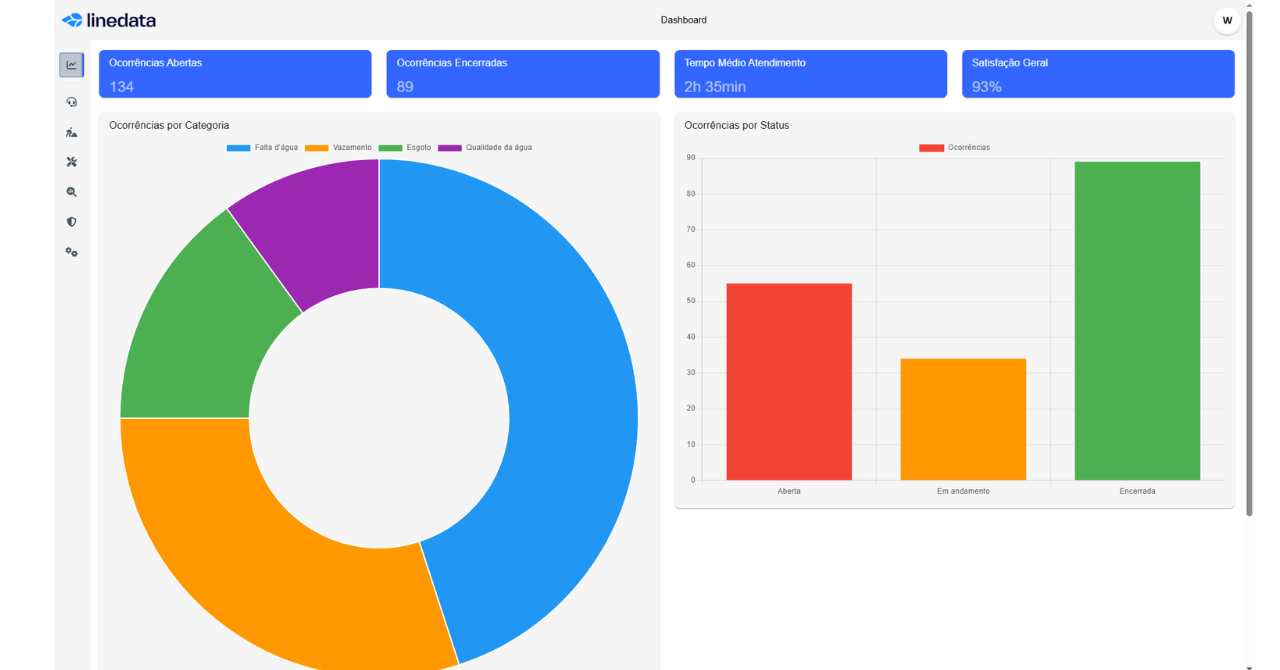The width and height of the screenshot is (1280, 670).
Task: Click the magnifier analytics icon in sidebar
Action: click(71, 192)
